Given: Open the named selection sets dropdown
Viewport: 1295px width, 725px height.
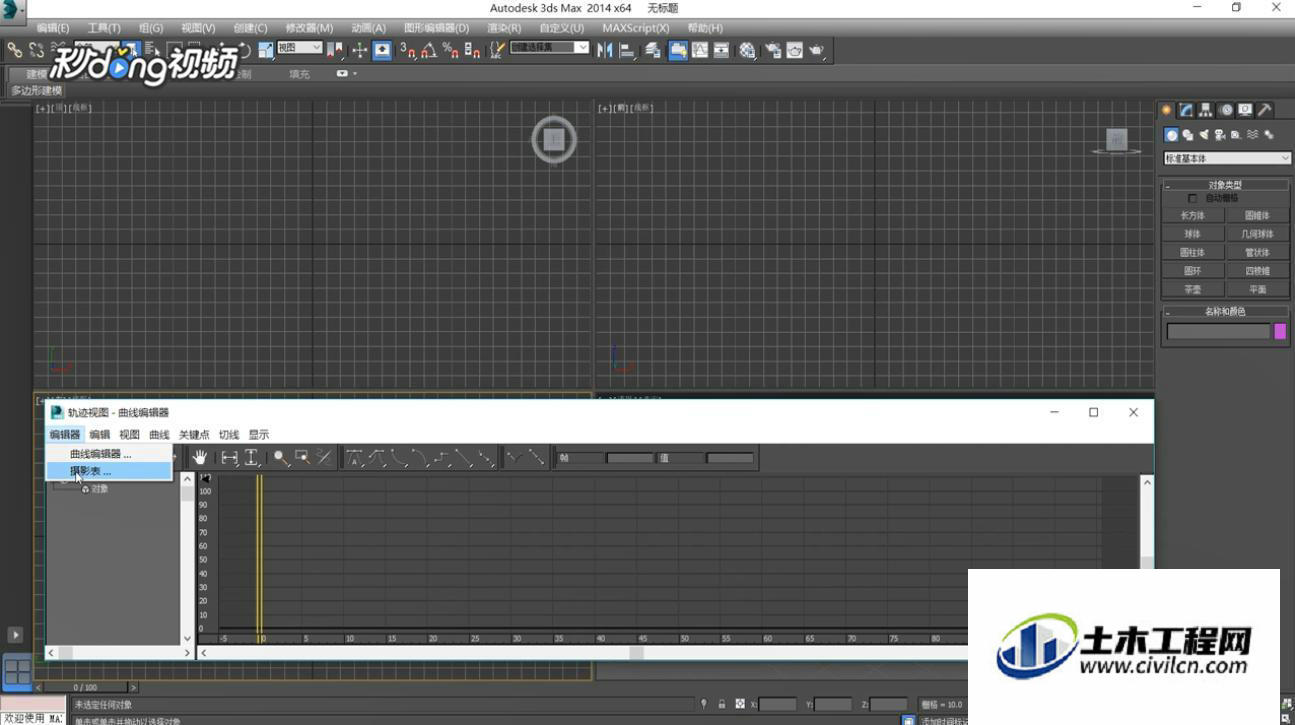Looking at the screenshot, I should (x=550, y=48).
